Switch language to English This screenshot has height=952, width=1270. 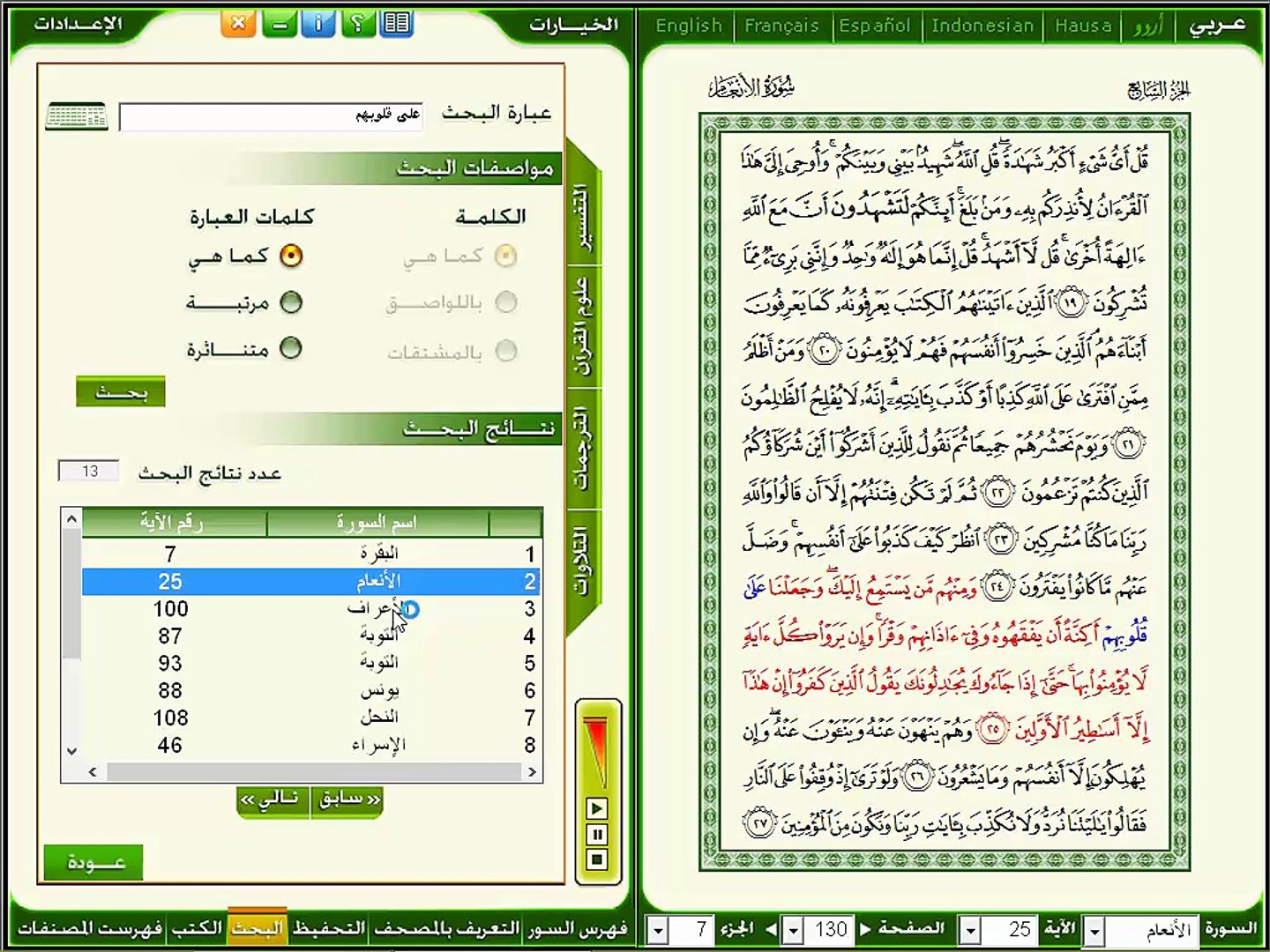point(689,26)
